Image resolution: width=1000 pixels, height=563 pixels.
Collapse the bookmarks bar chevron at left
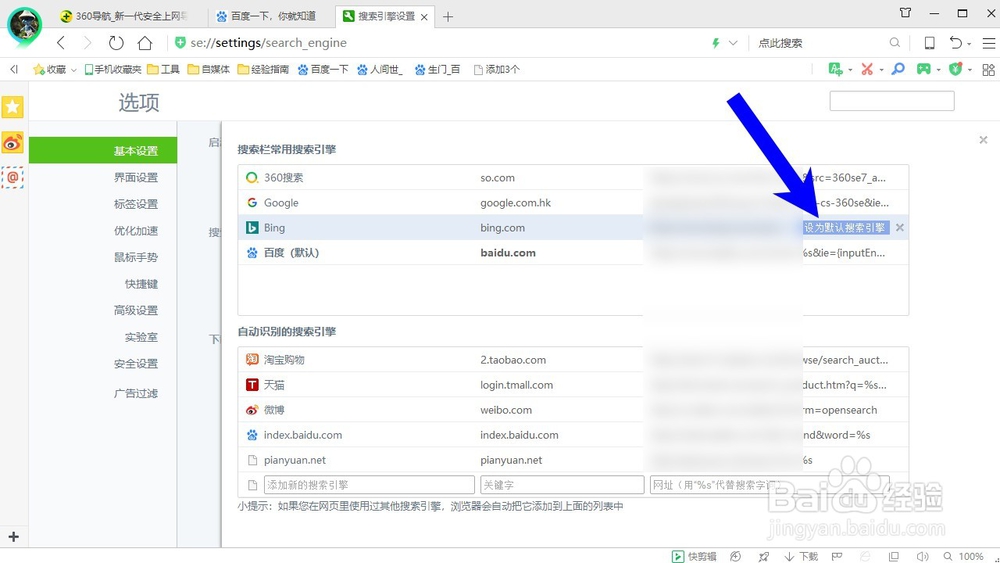click(x=14, y=69)
